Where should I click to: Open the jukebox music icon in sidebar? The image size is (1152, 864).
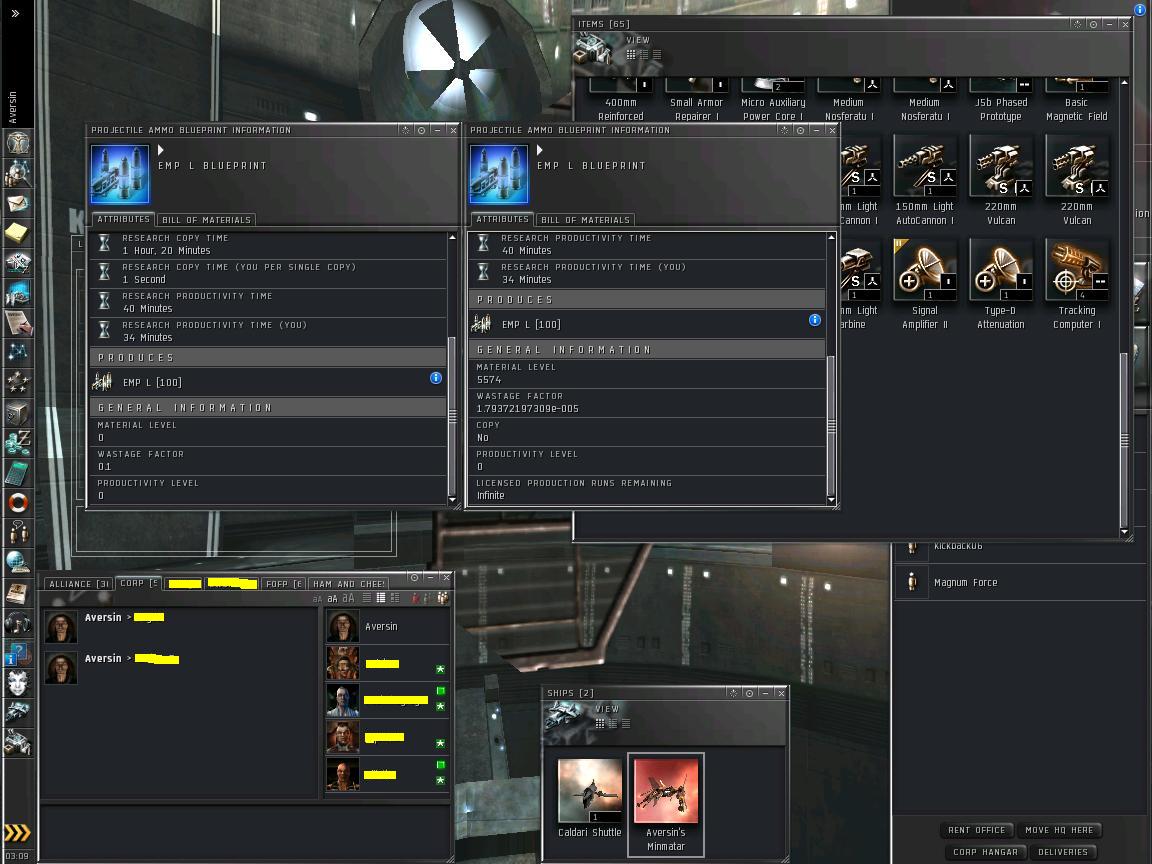pyautogui.click(x=18, y=623)
